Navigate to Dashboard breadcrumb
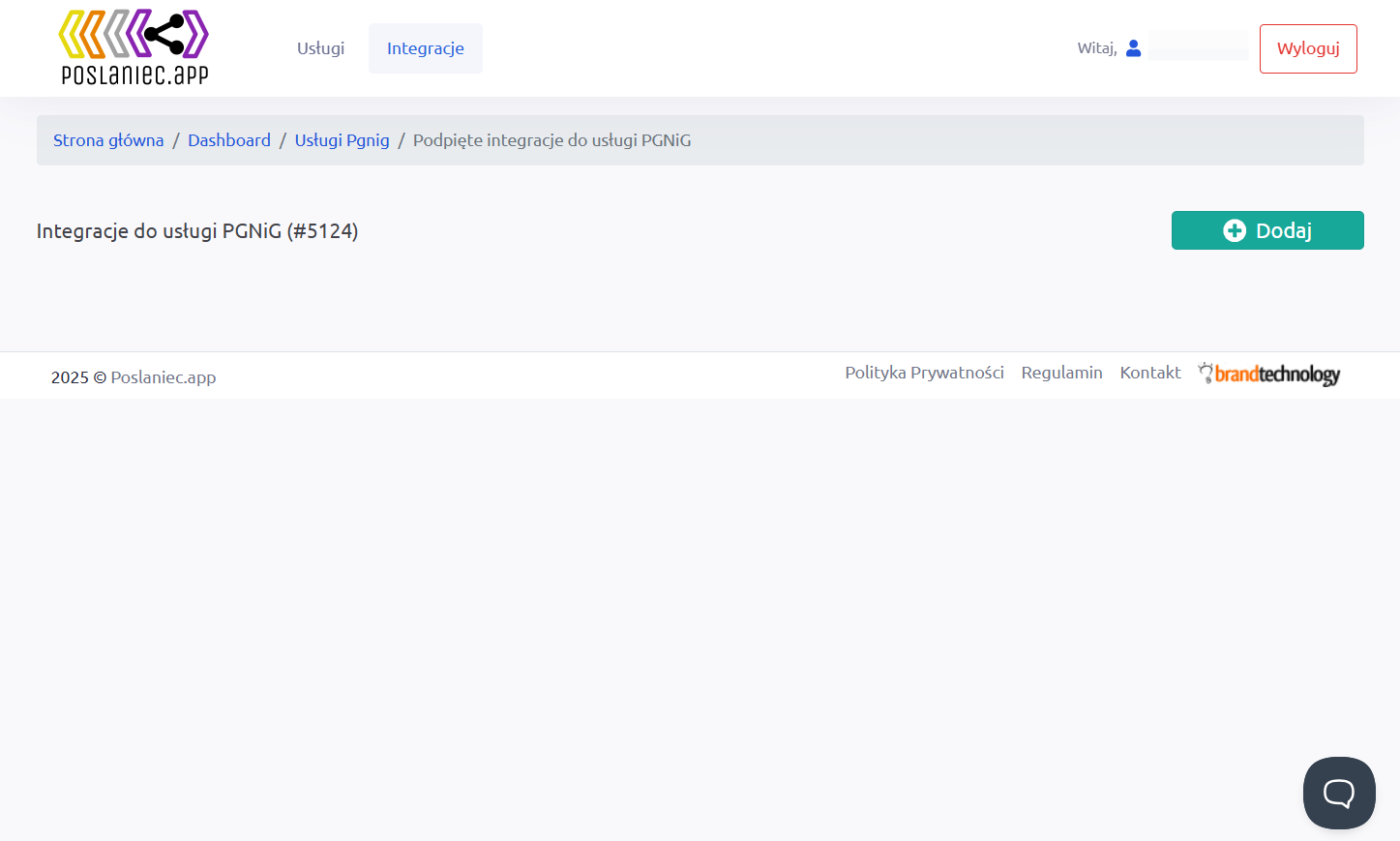The width and height of the screenshot is (1400, 841). point(229,140)
